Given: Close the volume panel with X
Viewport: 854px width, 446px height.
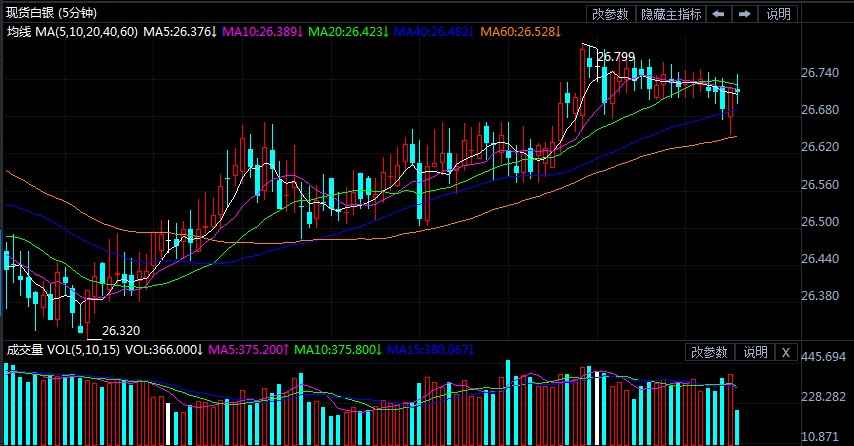Looking at the screenshot, I should pyautogui.click(x=785, y=352).
